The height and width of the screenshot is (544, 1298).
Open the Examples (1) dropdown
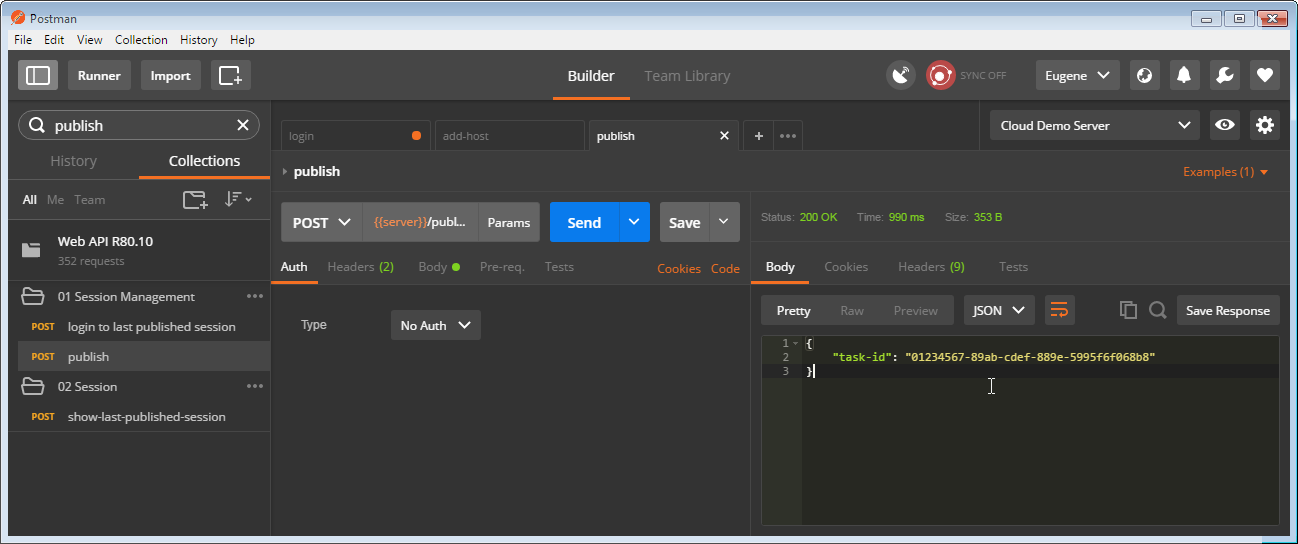(x=1226, y=172)
